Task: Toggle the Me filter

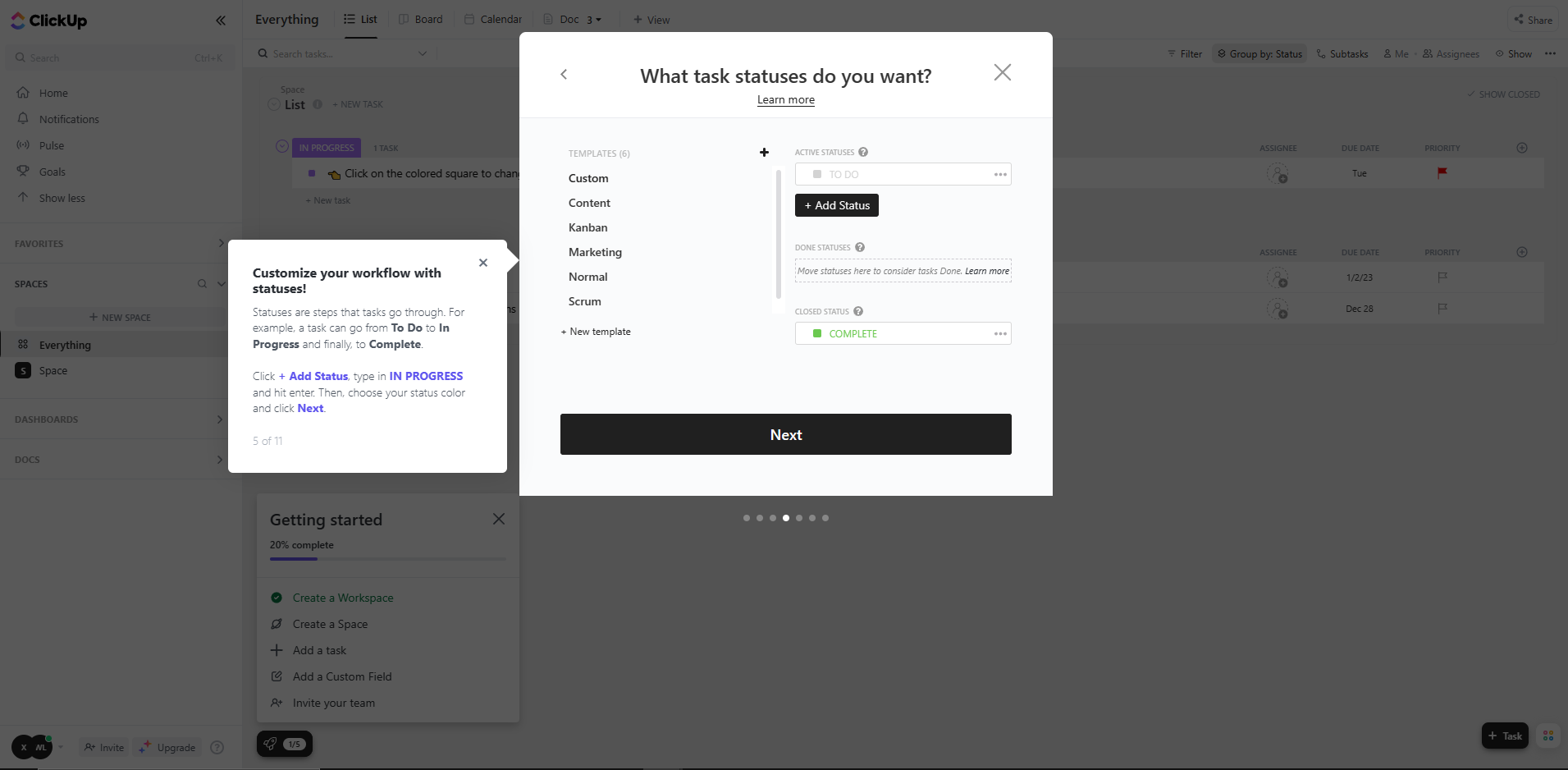Action: [x=1396, y=54]
